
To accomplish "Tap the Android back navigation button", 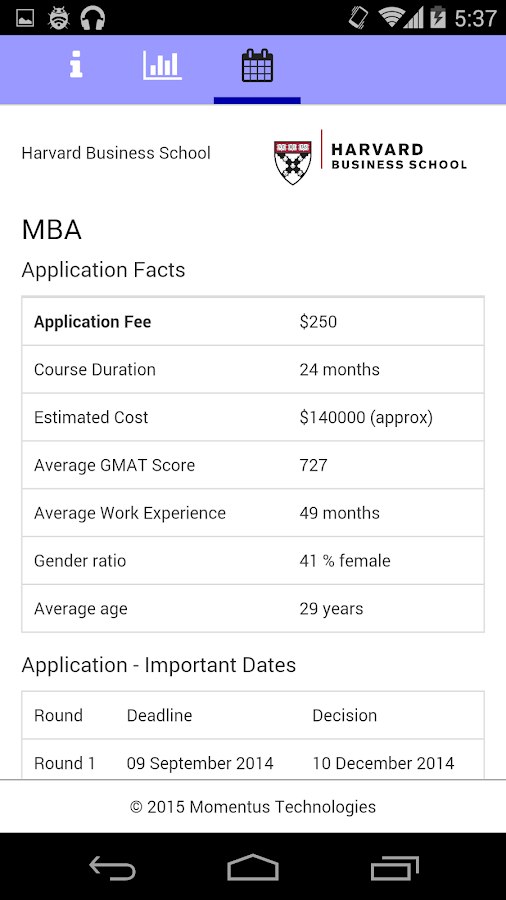I will (112, 867).
